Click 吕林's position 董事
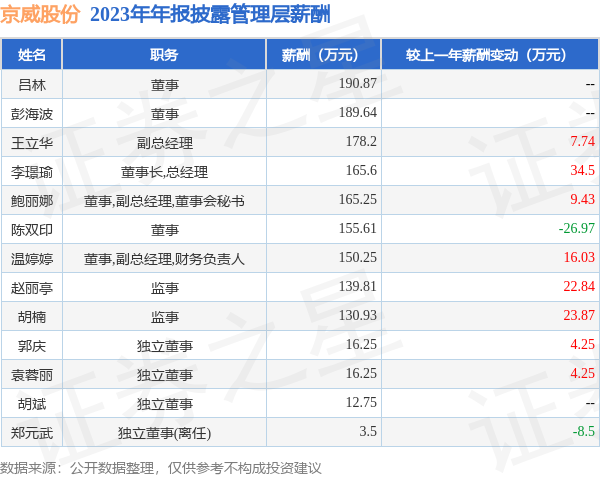 (x=165, y=85)
